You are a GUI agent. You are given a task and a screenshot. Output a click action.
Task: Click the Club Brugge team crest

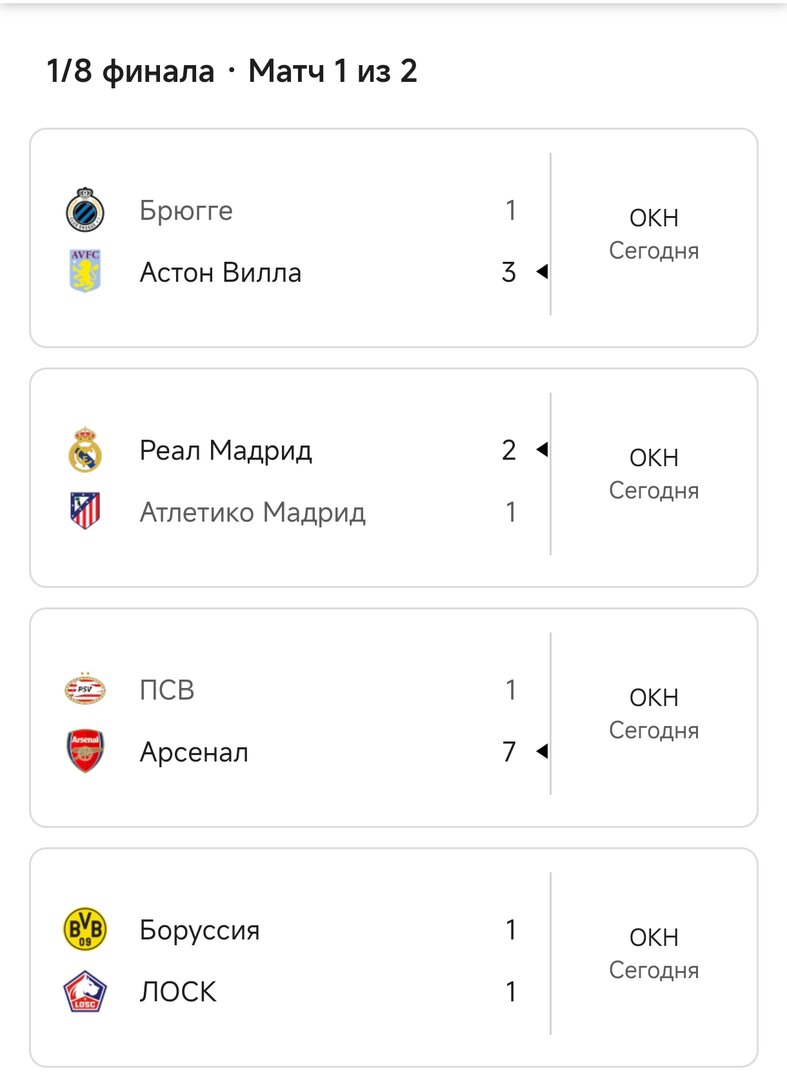pos(85,211)
